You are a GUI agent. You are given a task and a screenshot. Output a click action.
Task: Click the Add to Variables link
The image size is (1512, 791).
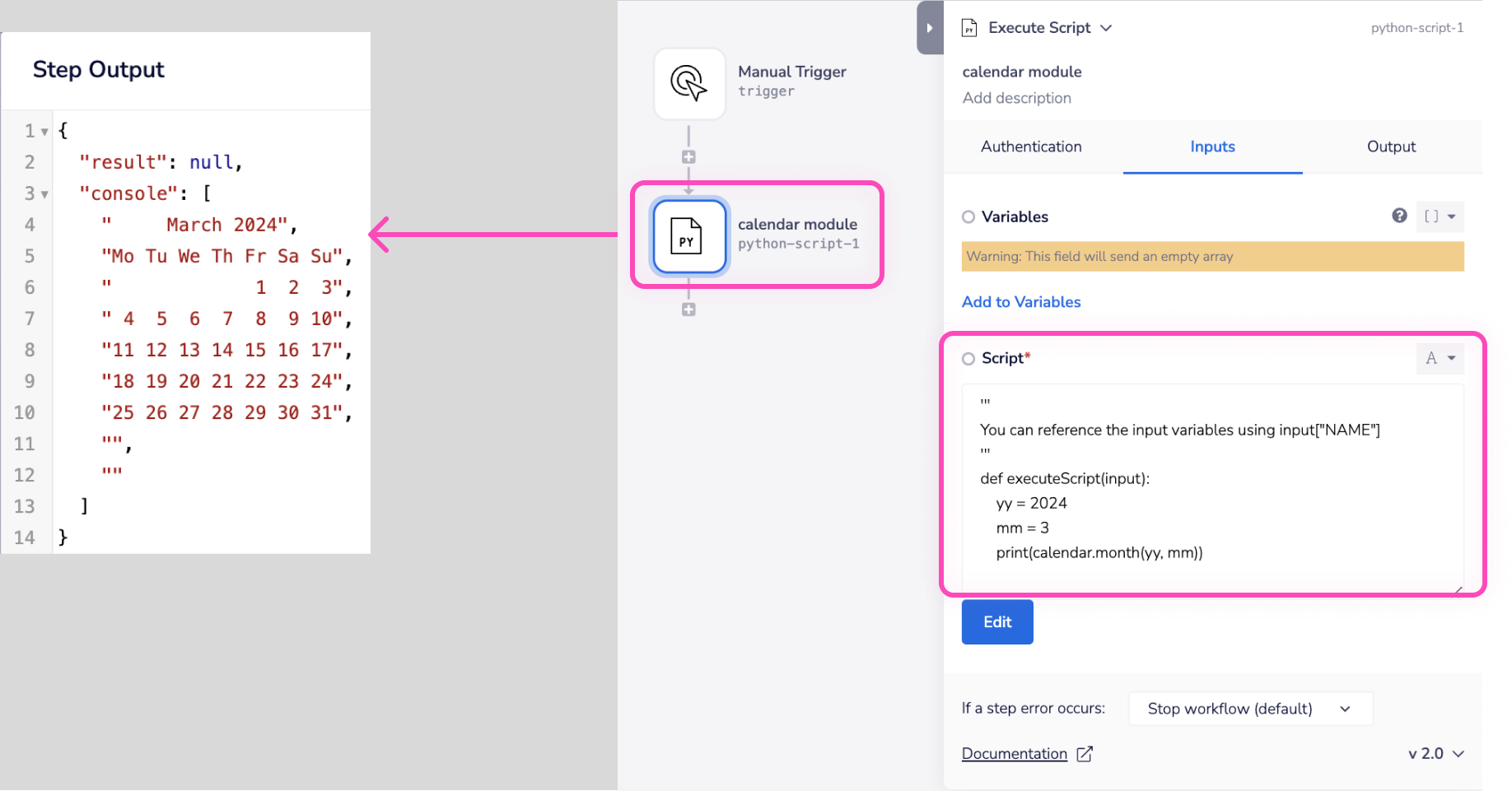click(x=1021, y=302)
